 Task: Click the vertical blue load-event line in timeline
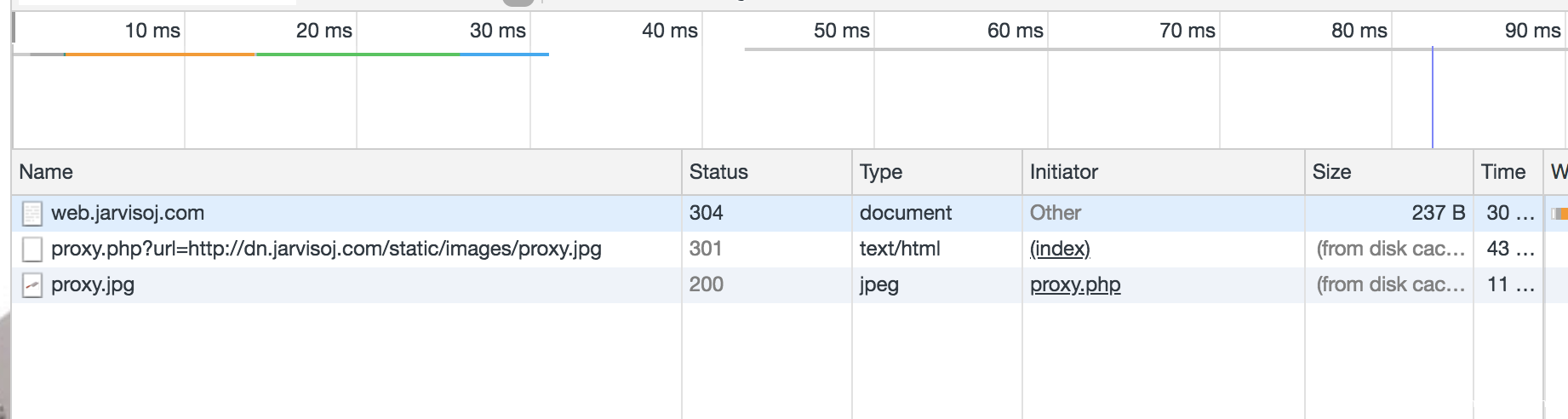[1433, 98]
